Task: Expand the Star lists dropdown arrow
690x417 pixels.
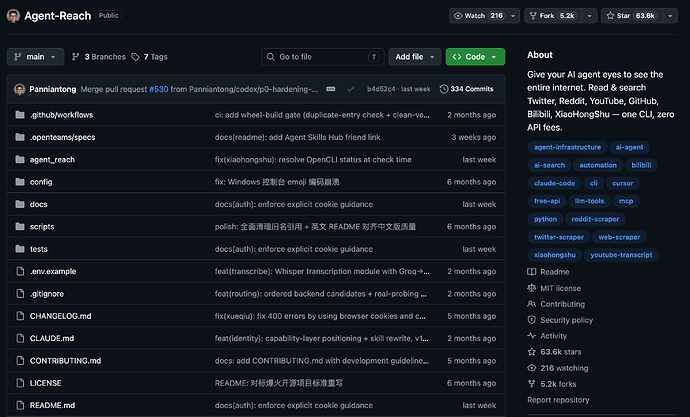Action: coord(670,16)
